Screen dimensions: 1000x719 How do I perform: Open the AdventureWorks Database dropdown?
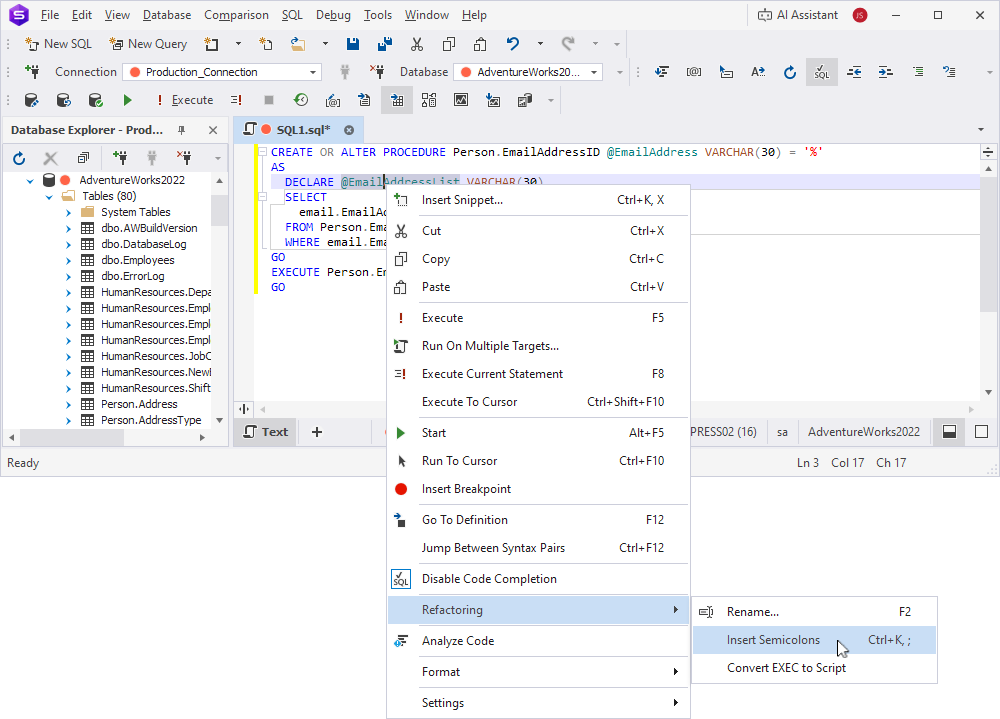(593, 71)
